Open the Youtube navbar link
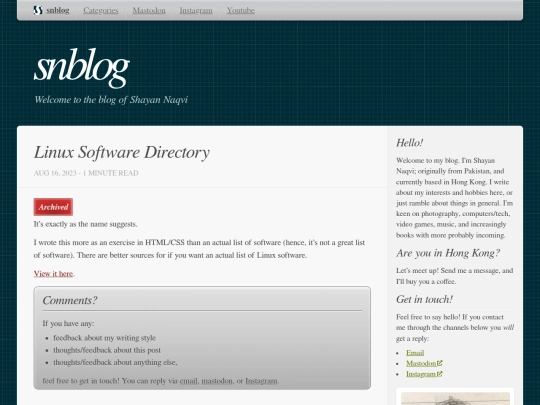Viewport: 540px width, 405px height. point(240,10)
